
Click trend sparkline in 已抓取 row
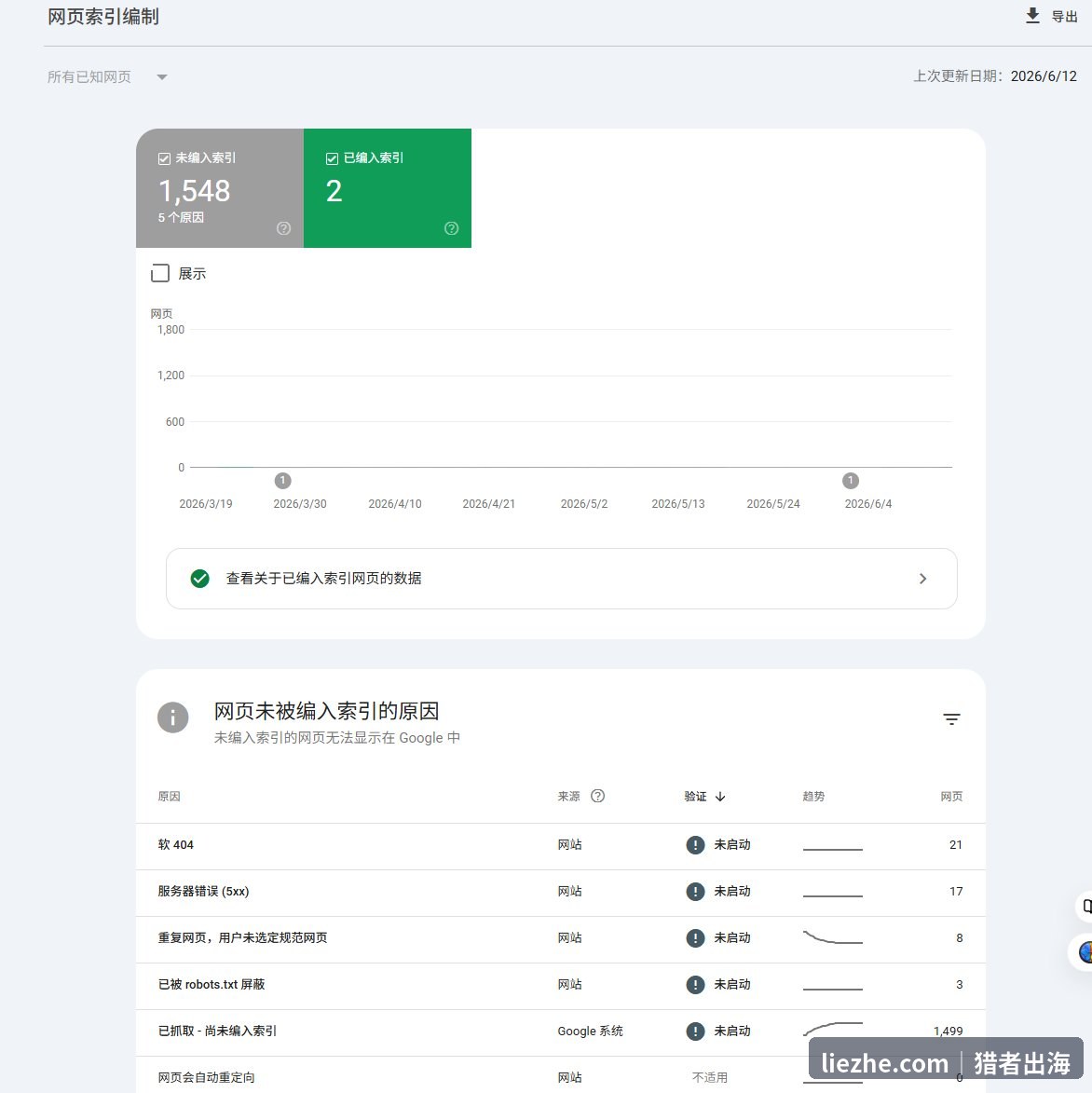[832, 1029]
